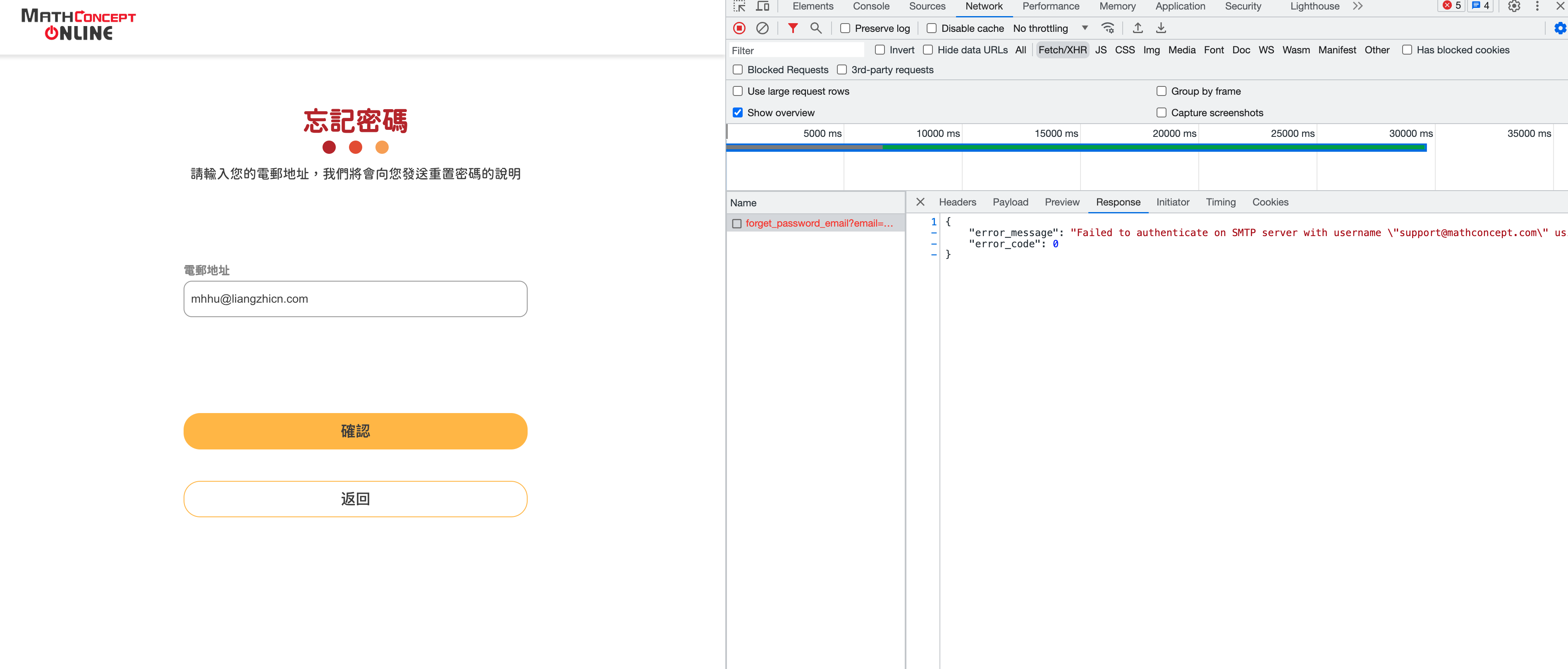
Task: Select the inspect element picker icon
Action: click(x=740, y=6)
